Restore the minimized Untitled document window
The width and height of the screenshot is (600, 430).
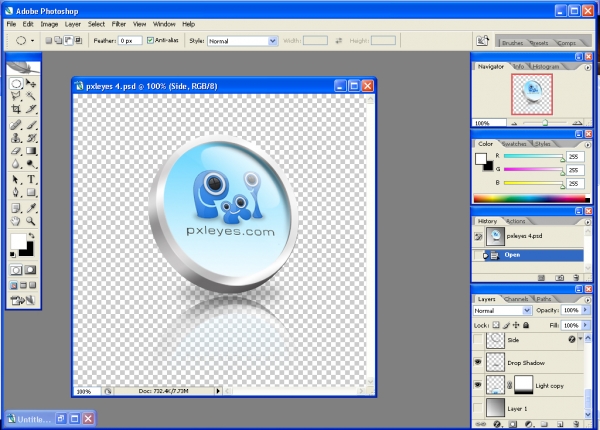60,419
